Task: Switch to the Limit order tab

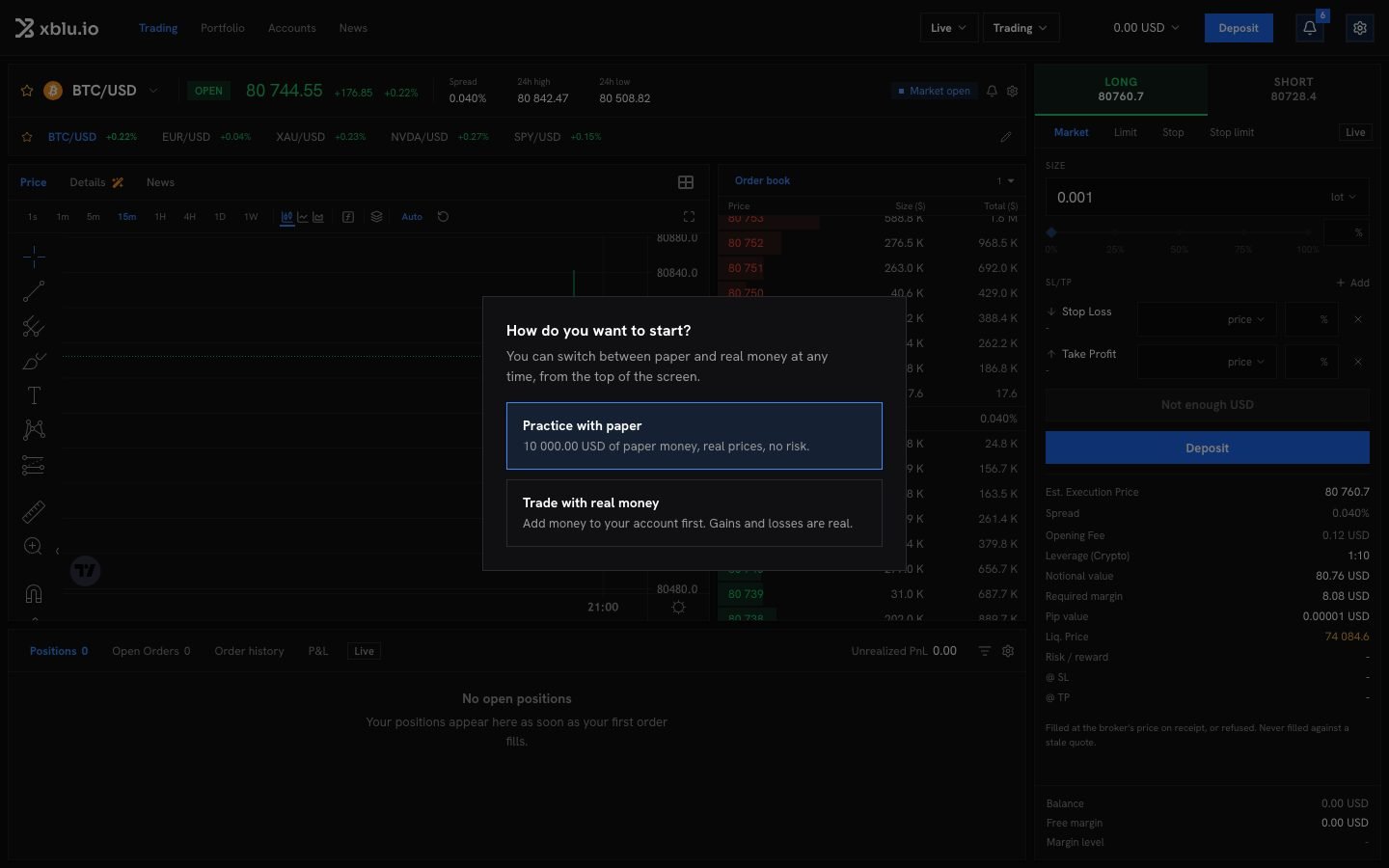Action: click(x=1126, y=132)
